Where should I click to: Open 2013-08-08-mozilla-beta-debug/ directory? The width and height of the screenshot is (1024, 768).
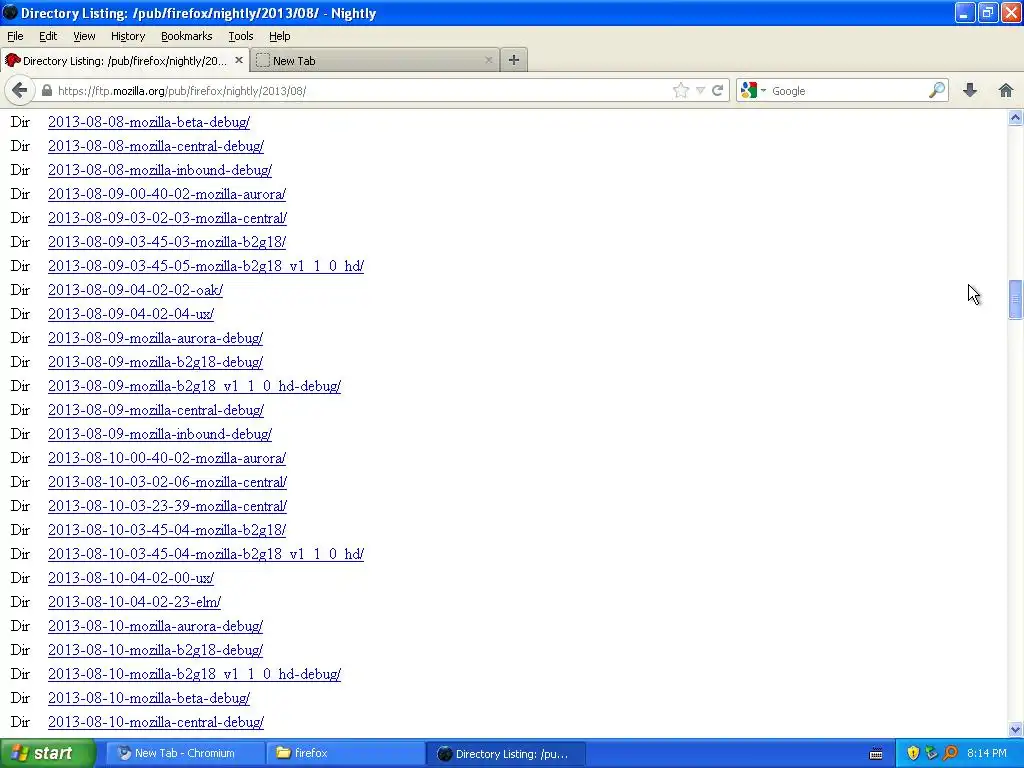click(149, 122)
